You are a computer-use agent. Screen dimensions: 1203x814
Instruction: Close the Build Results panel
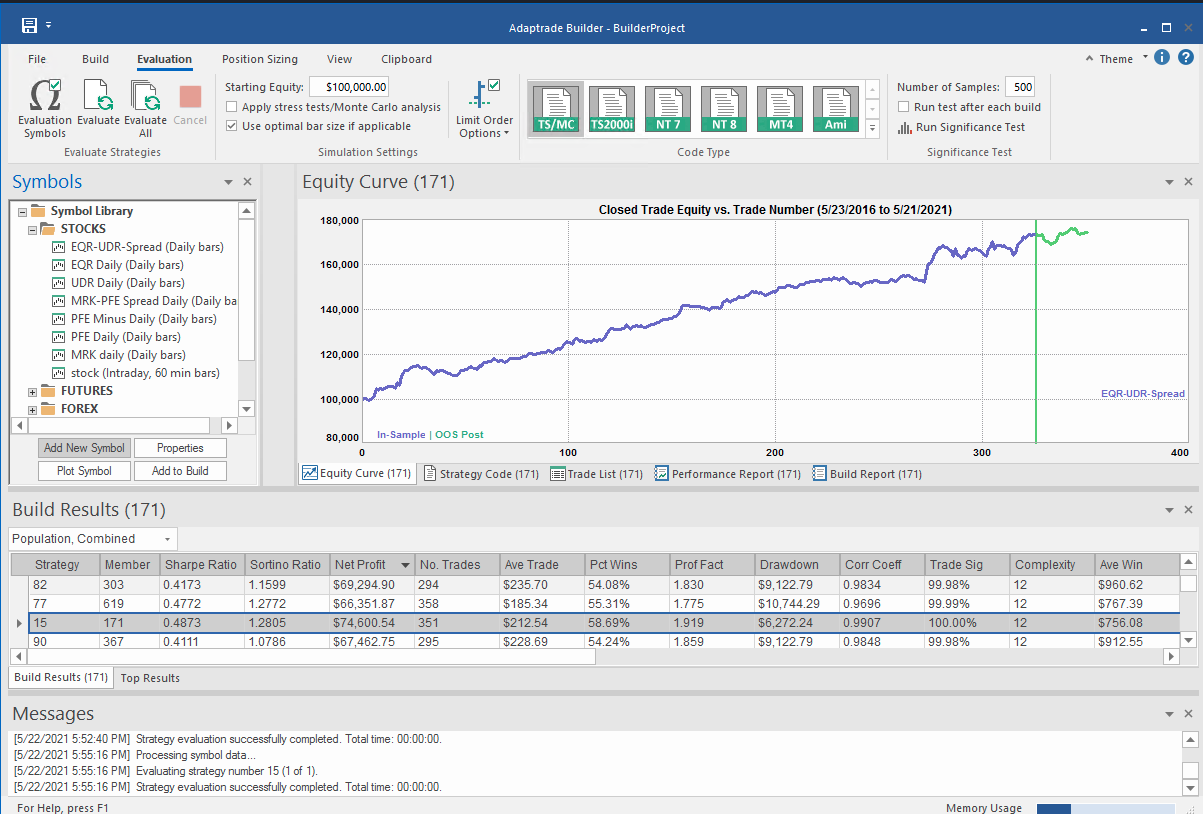click(x=1188, y=510)
